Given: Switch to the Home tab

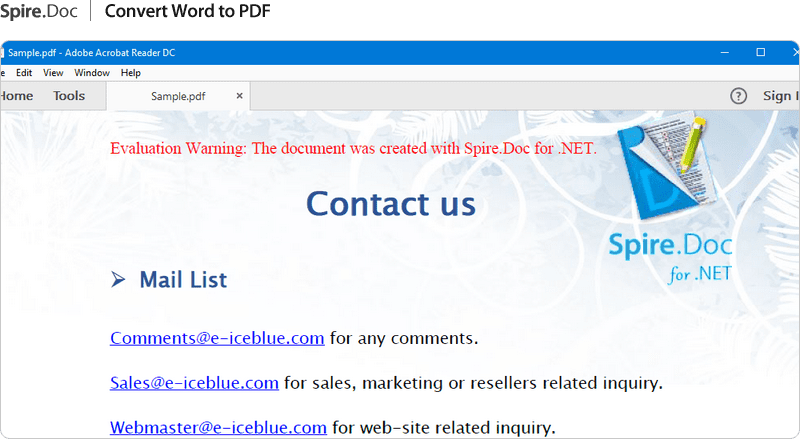Looking at the screenshot, I should [x=16, y=96].
